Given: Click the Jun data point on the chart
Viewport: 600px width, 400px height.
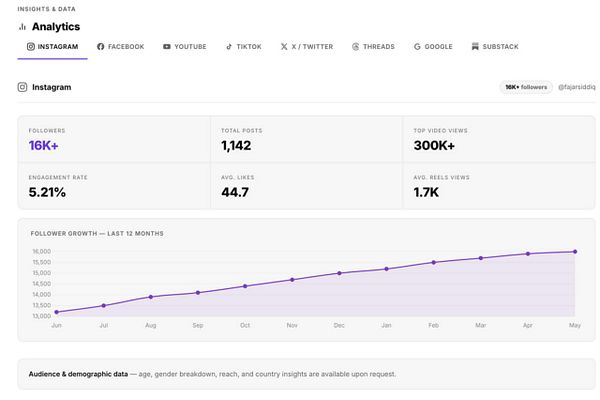Looking at the screenshot, I should (x=57, y=312).
